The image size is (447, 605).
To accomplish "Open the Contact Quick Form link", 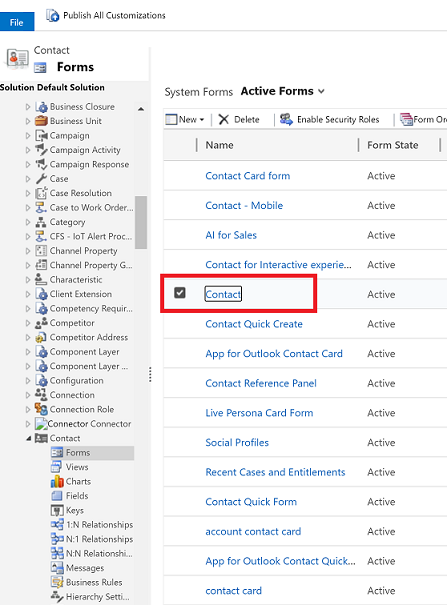I will click(x=251, y=502).
